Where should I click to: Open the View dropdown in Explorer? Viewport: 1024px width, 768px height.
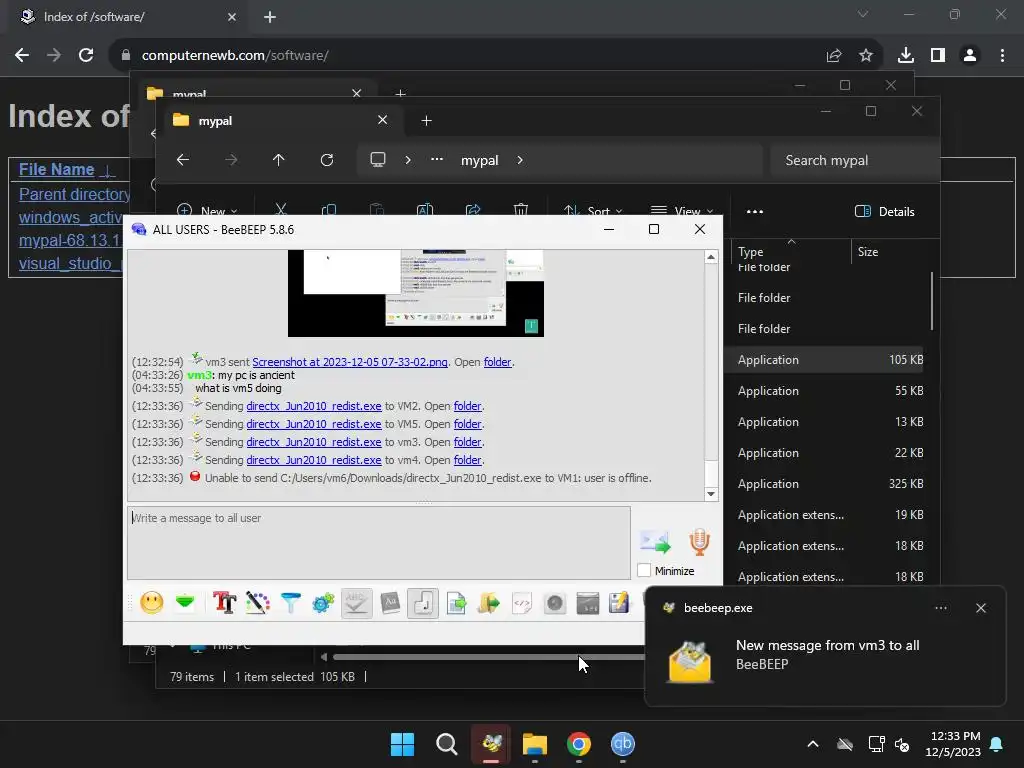coord(682,210)
